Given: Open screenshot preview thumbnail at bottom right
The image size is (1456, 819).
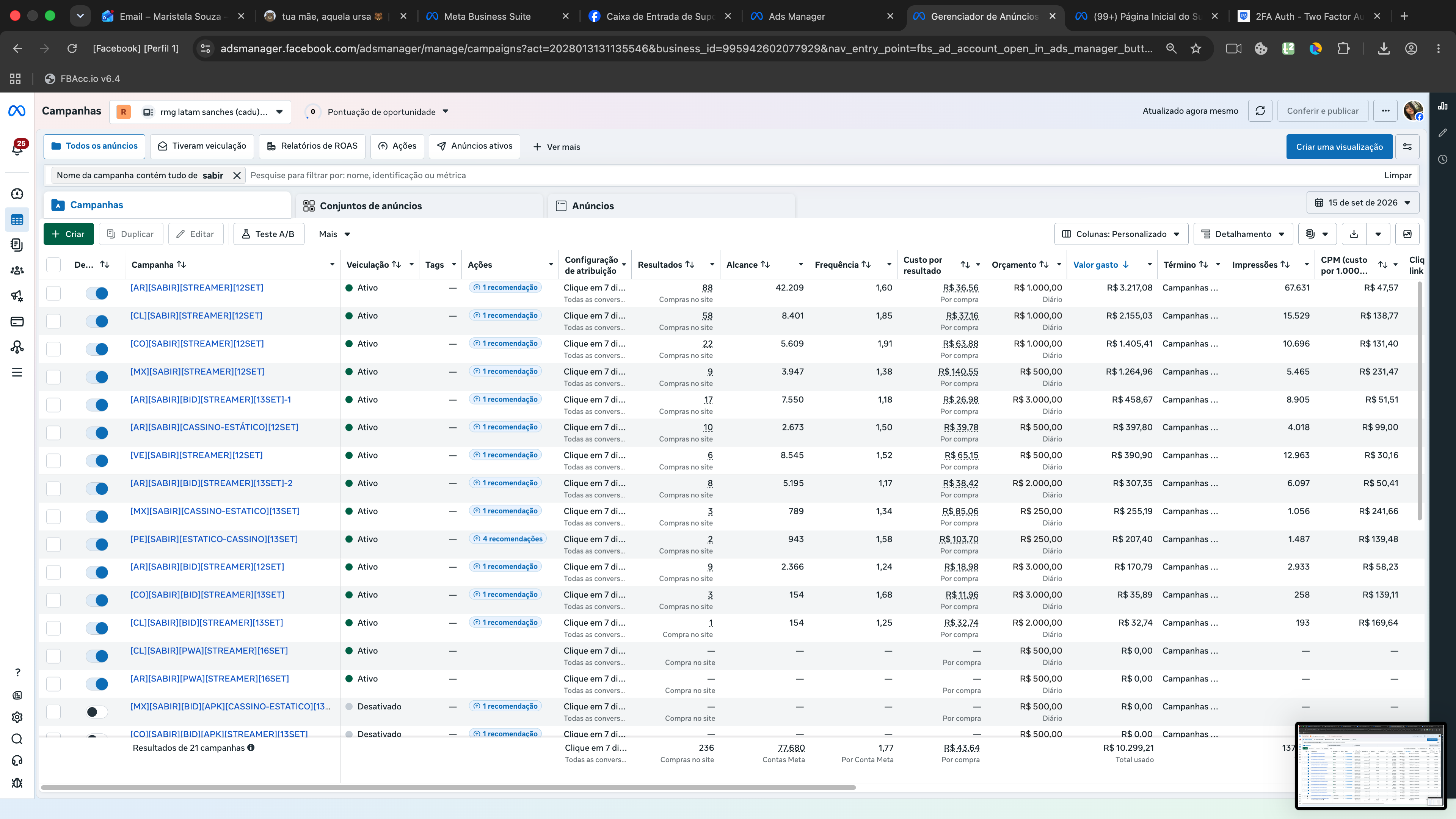Looking at the screenshot, I should click(x=1370, y=765).
